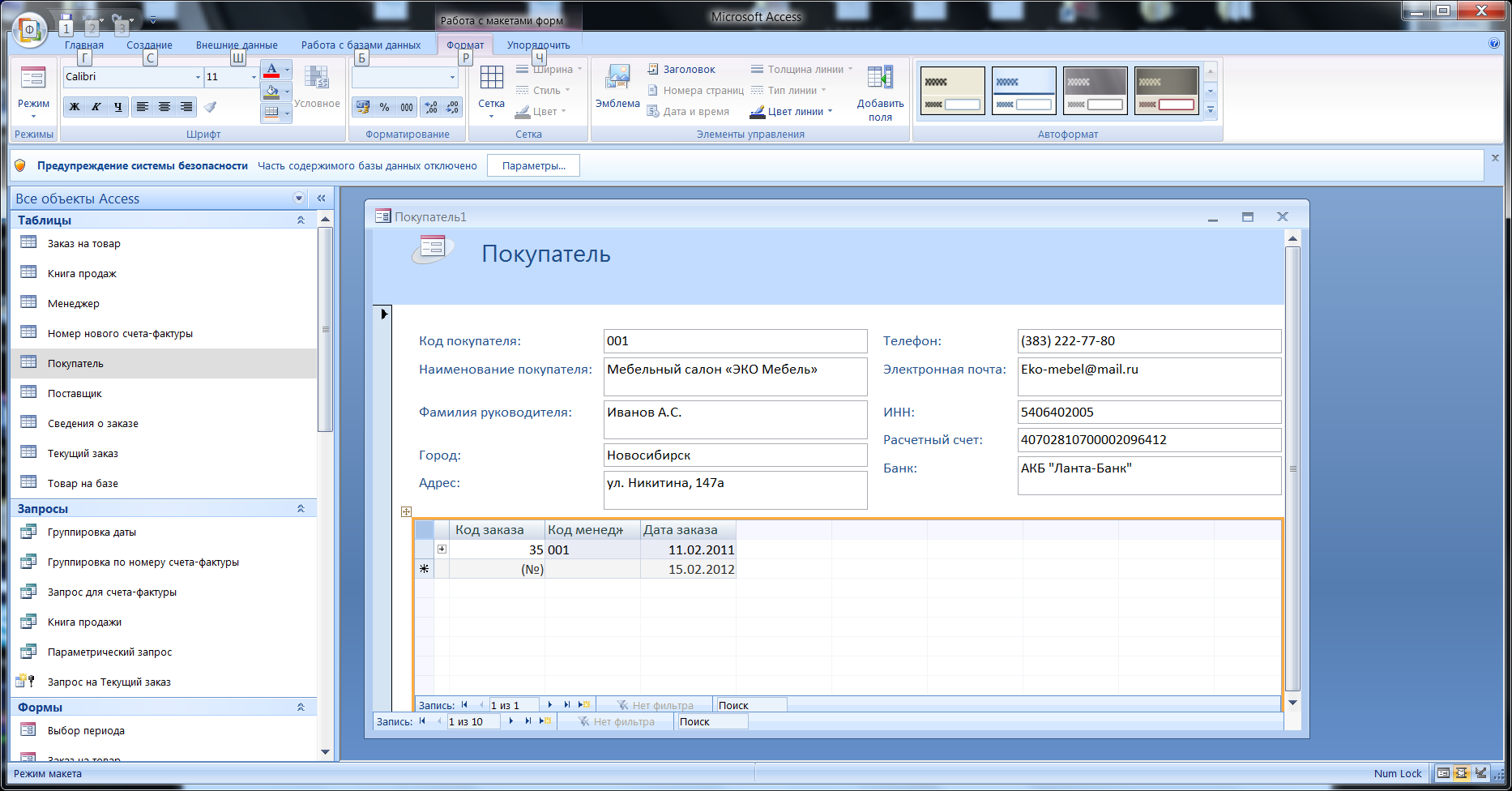Click the Format Painter brush icon
The height and width of the screenshot is (791, 1512).
(211, 107)
